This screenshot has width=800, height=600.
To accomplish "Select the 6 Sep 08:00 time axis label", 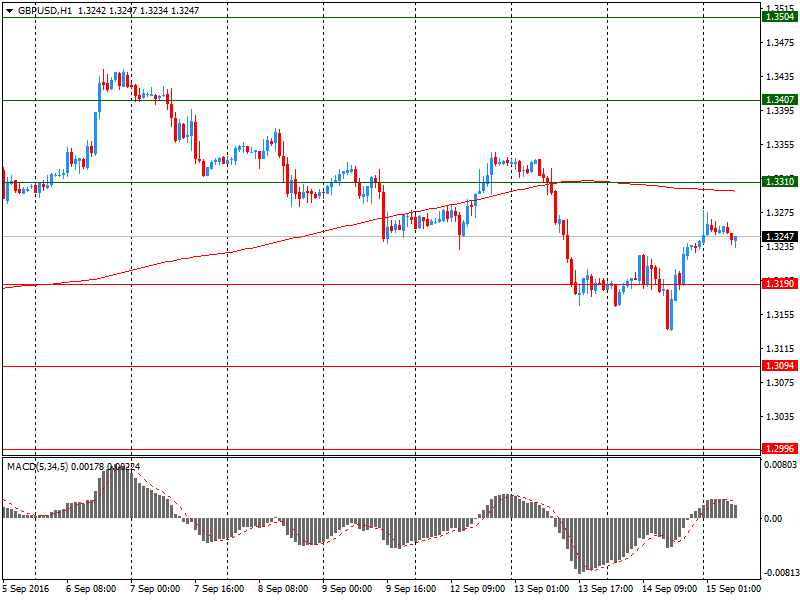I will [91, 589].
